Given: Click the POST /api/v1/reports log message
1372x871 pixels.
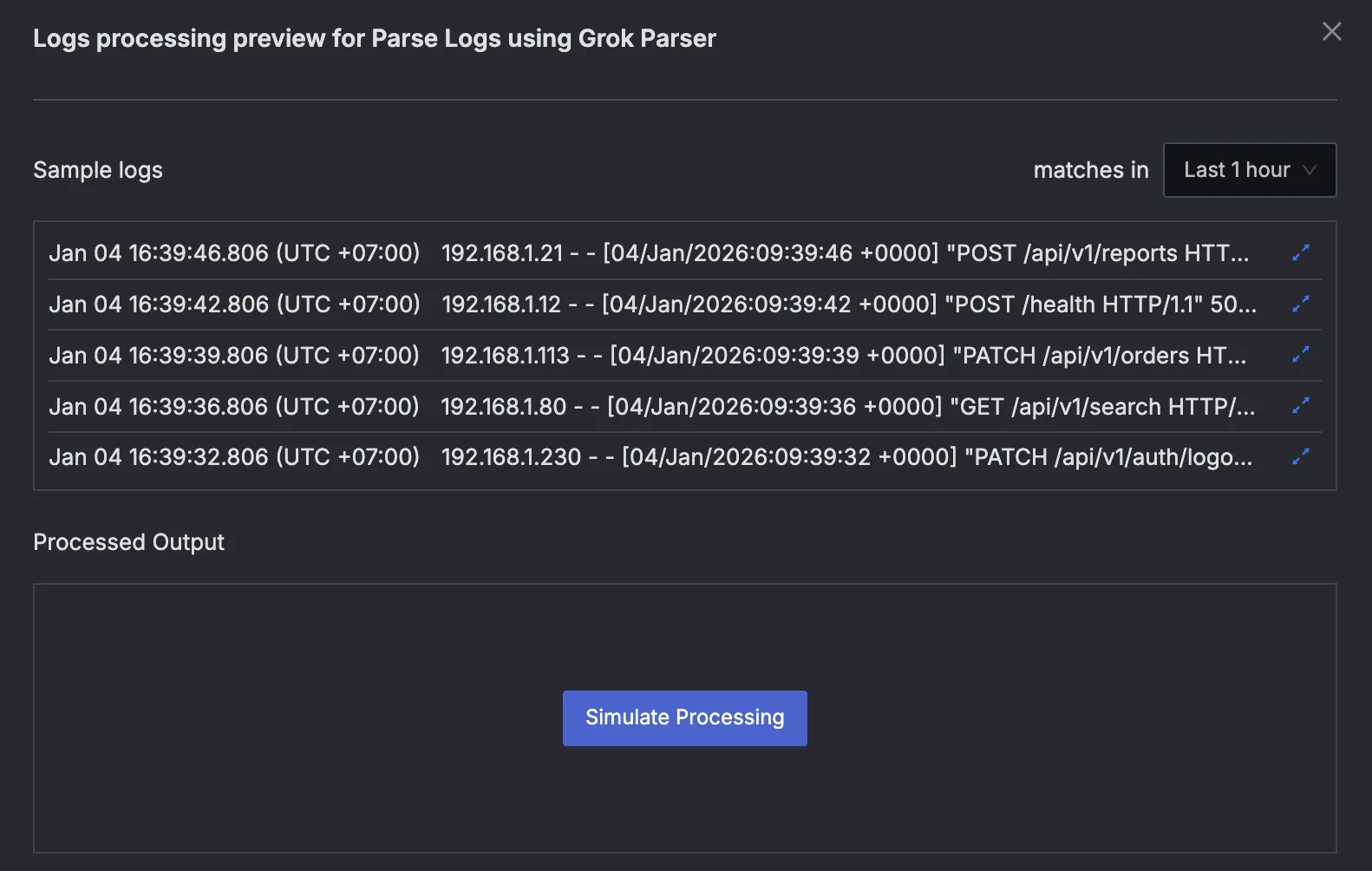Looking at the screenshot, I should pos(845,253).
